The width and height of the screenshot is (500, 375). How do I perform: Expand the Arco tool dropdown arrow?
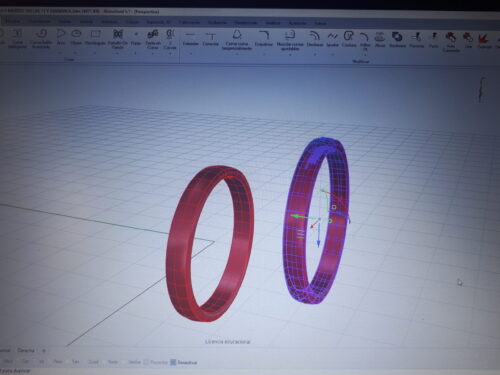point(61,53)
